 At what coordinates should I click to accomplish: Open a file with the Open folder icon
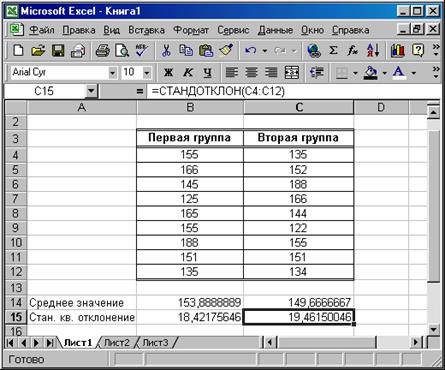pyautogui.click(x=38, y=51)
